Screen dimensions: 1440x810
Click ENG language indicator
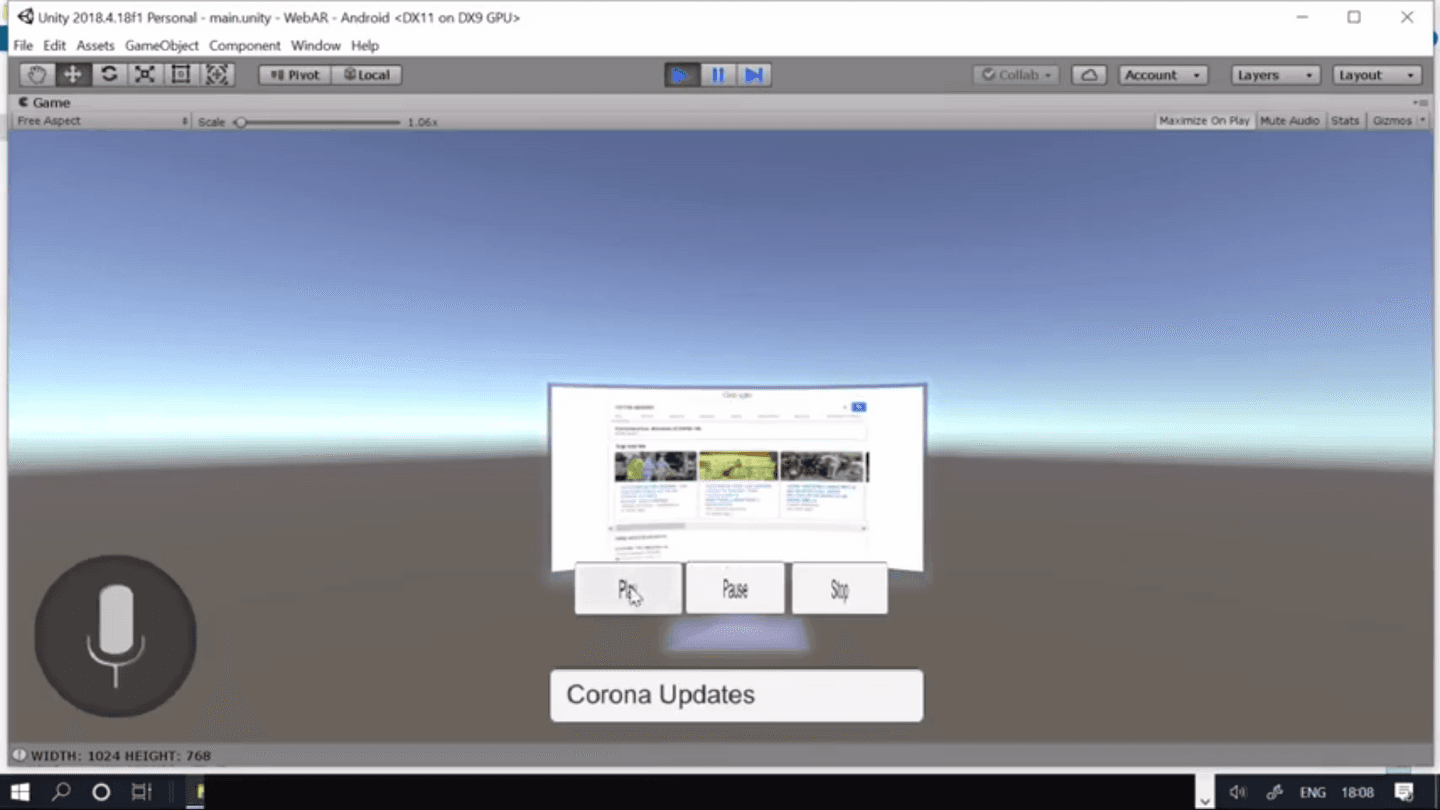pos(1313,792)
